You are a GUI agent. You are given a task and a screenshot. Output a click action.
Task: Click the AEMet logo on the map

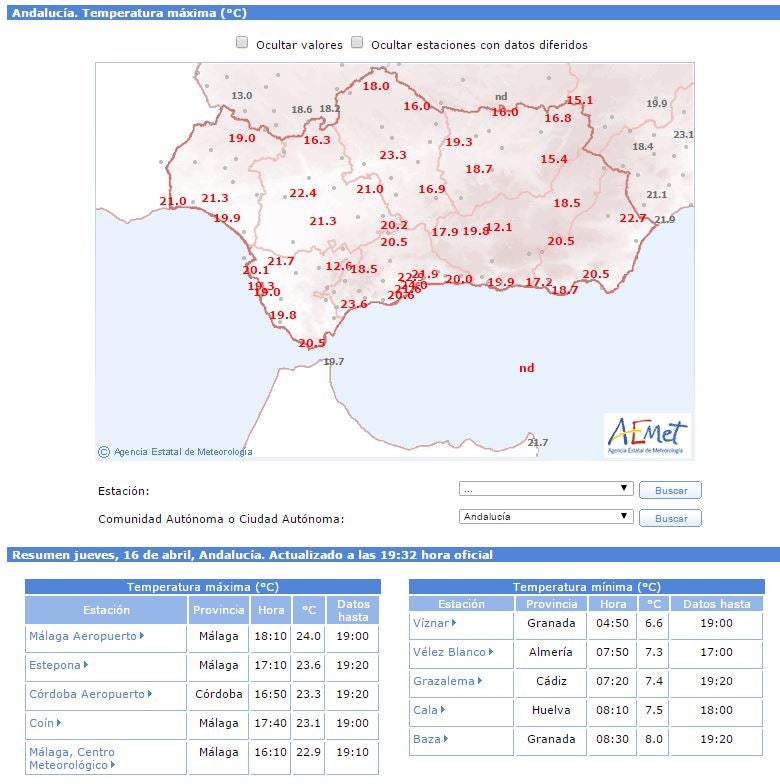click(x=648, y=436)
